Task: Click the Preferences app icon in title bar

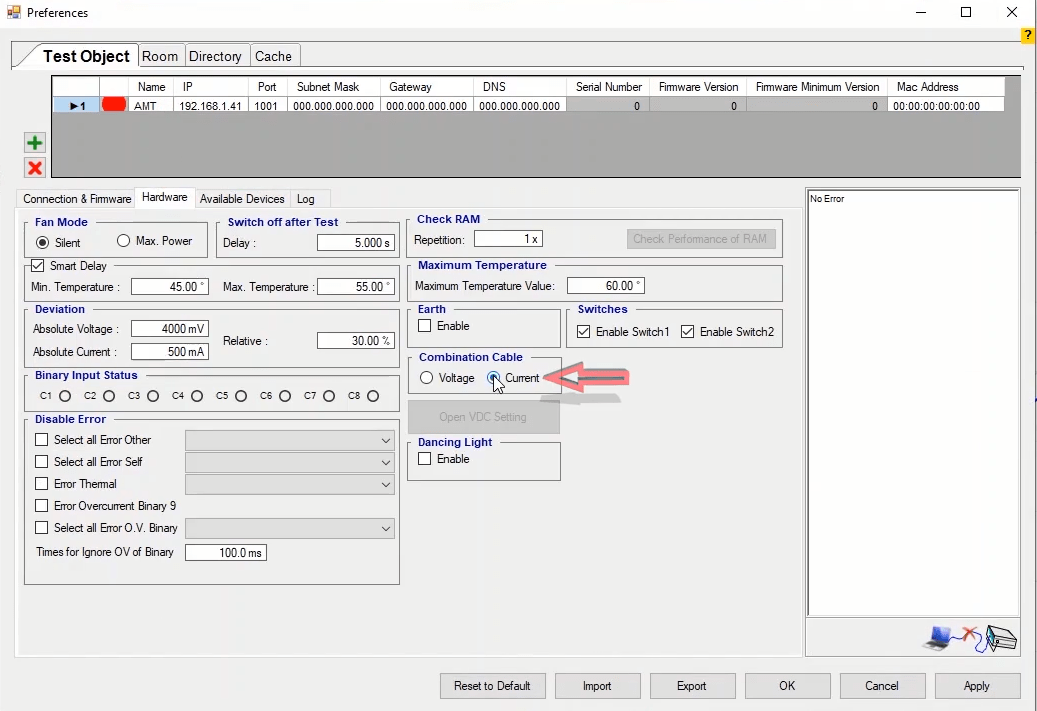Action: [13, 13]
